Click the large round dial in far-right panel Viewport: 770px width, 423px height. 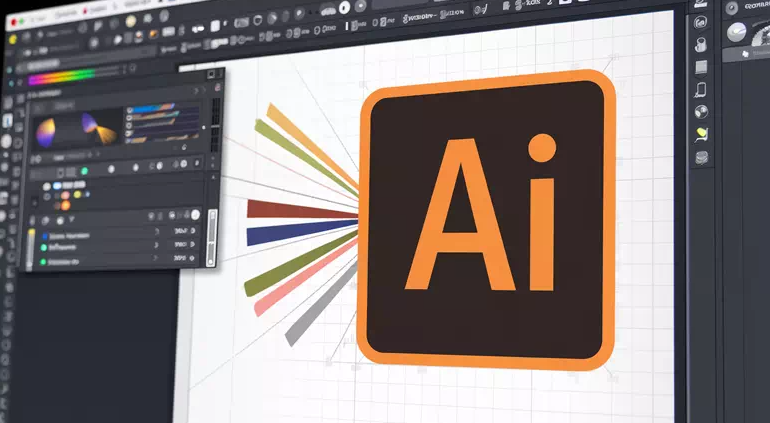tap(737, 32)
